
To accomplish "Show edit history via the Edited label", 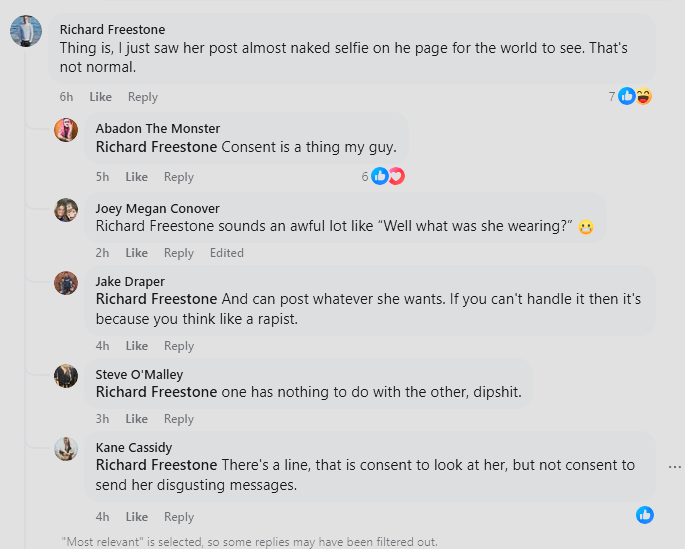I will pyautogui.click(x=227, y=253).
